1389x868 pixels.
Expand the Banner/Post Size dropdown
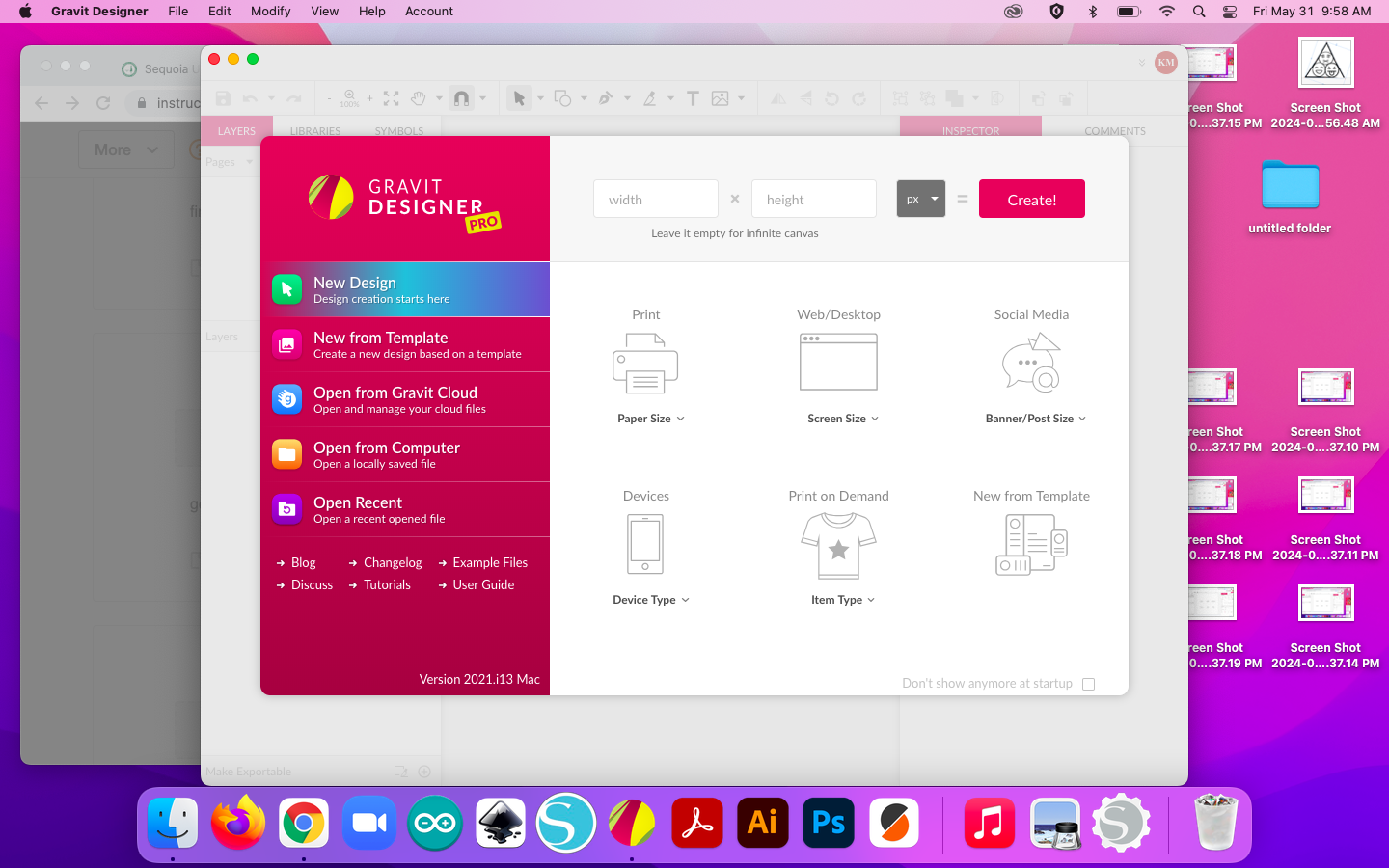point(1036,419)
